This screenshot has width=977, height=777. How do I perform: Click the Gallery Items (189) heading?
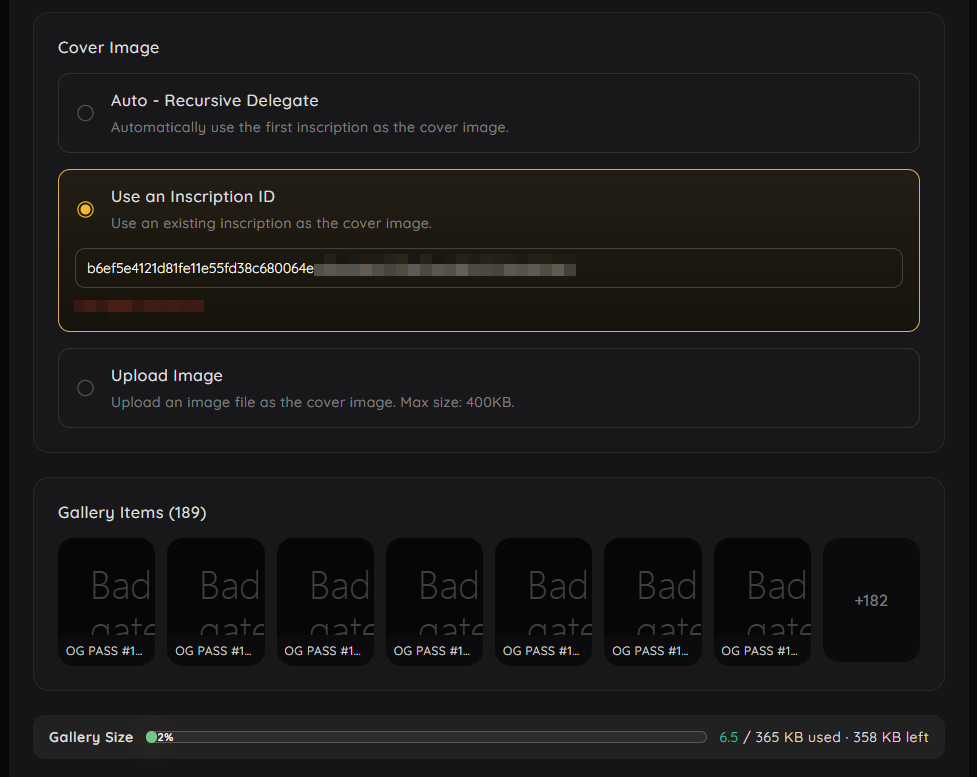(x=132, y=513)
